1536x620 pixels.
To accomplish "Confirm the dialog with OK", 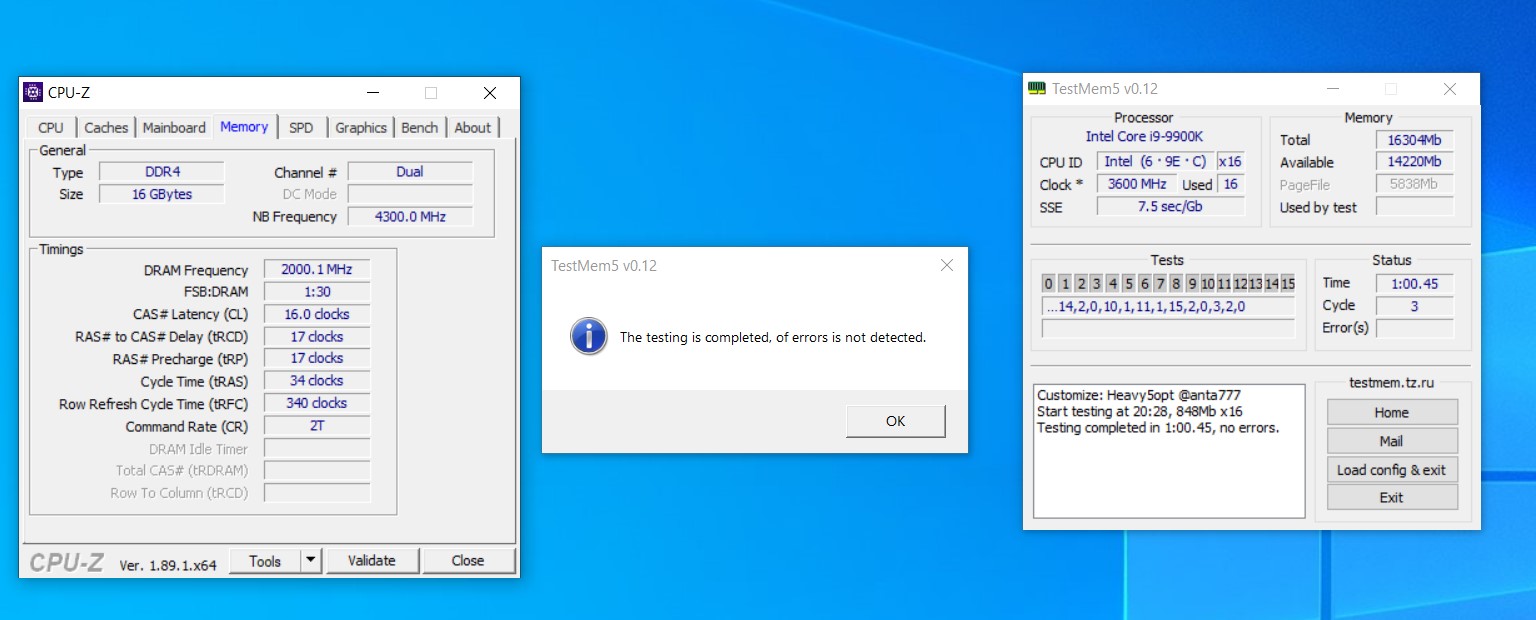I will point(895,421).
